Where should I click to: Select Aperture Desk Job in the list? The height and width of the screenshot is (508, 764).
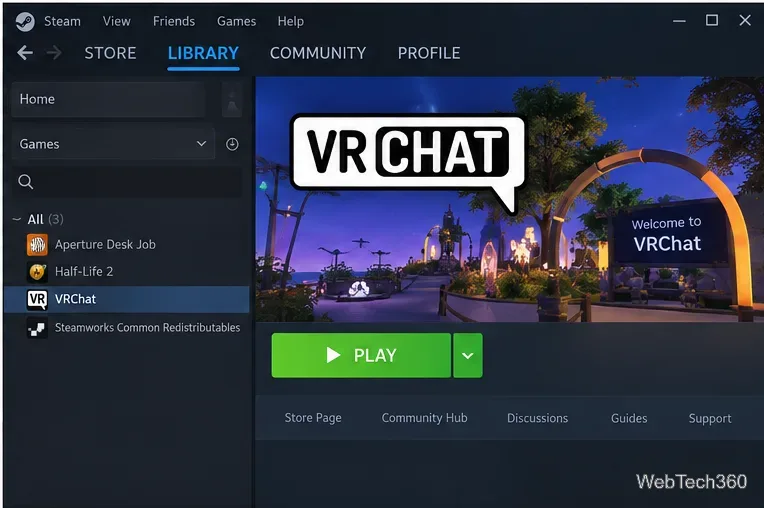[x=127, y=245]
